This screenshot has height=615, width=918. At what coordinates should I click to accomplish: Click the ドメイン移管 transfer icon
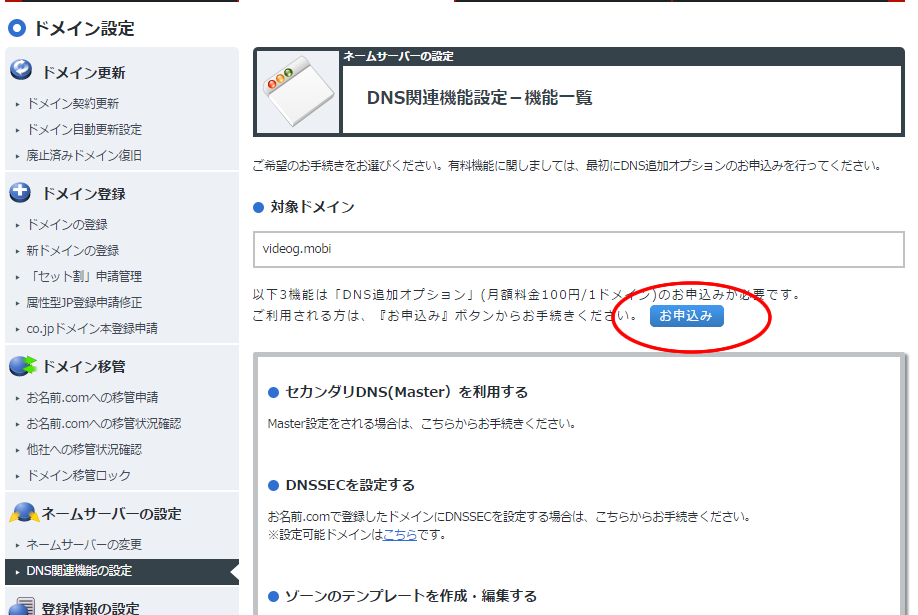pos(22,366)
